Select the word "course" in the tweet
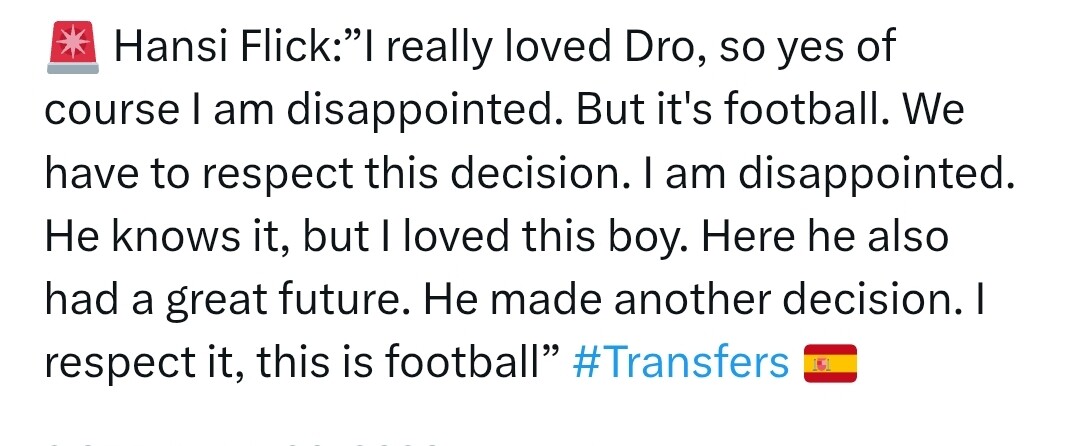This screenshot has width=1080, height=446. (110, 111)
